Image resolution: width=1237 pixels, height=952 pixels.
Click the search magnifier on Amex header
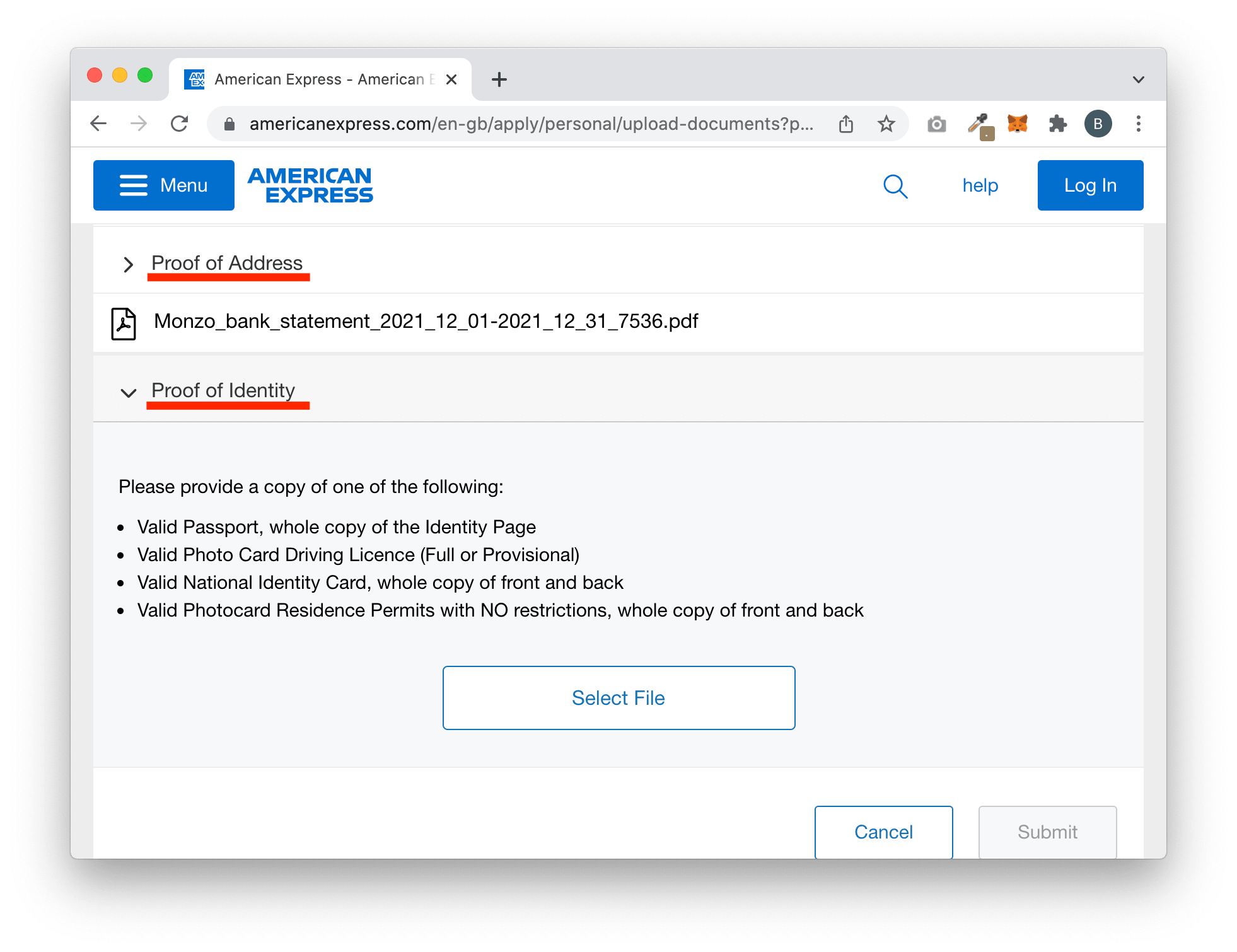tap(895, 186)
